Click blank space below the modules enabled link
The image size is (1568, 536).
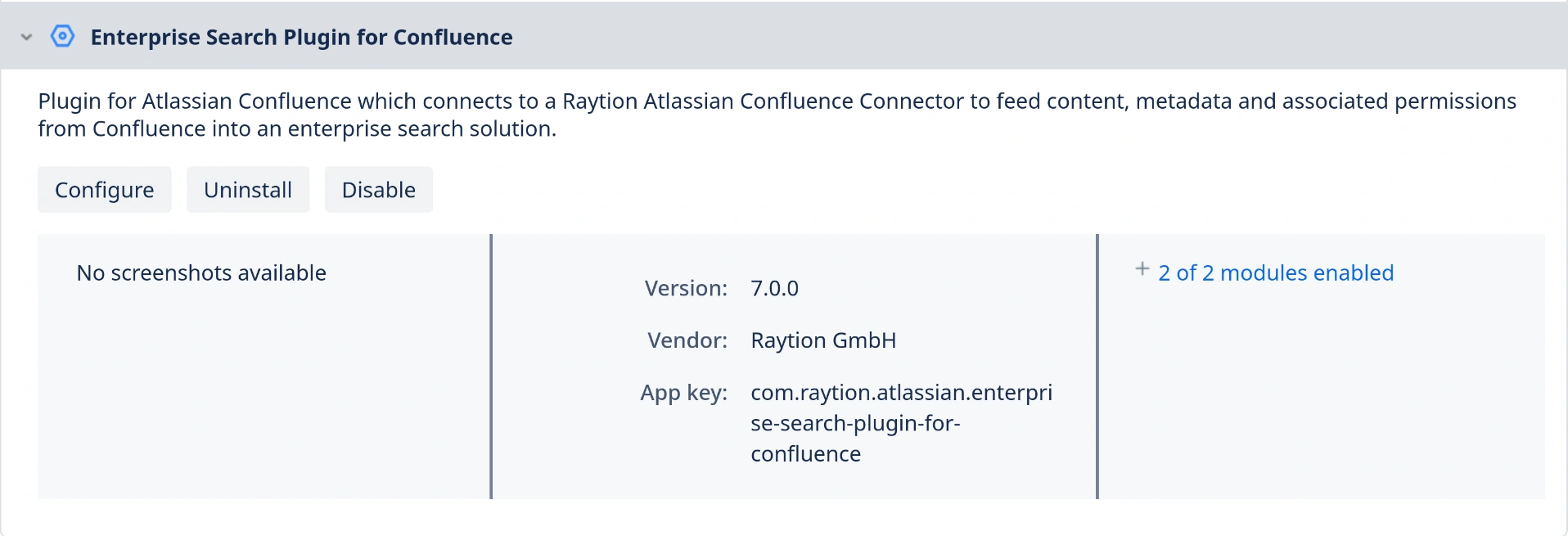click(x=1319, y=393)
